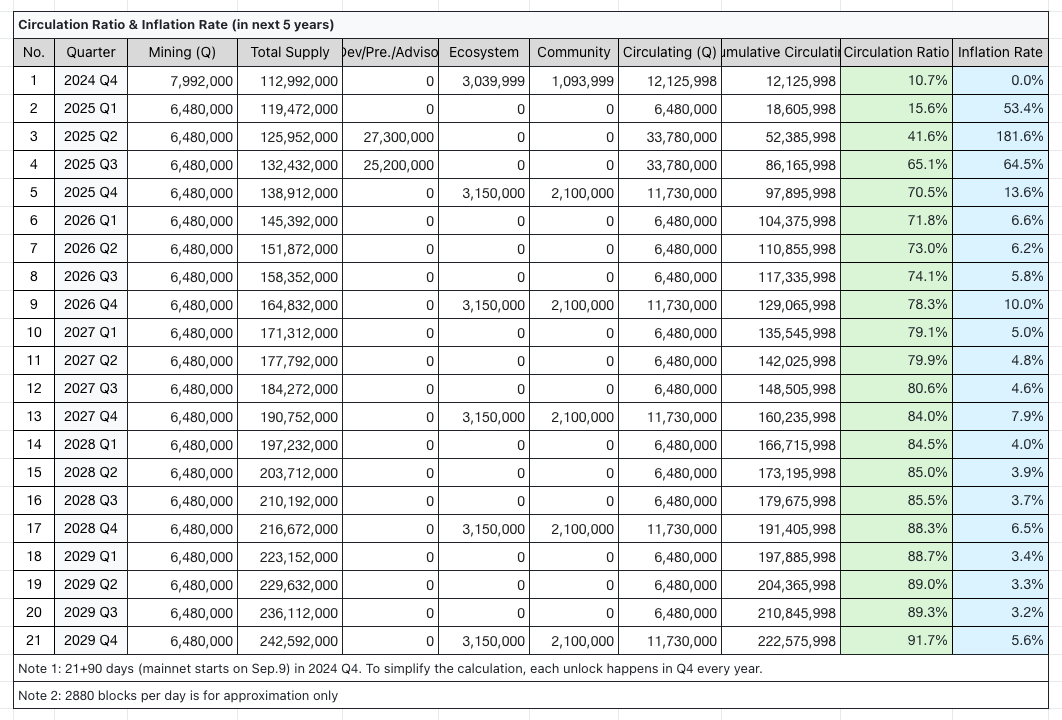The image size is (1062, 720).
Task: Select the 'Note 2' blocks per day row
Action: coord(531,696)
